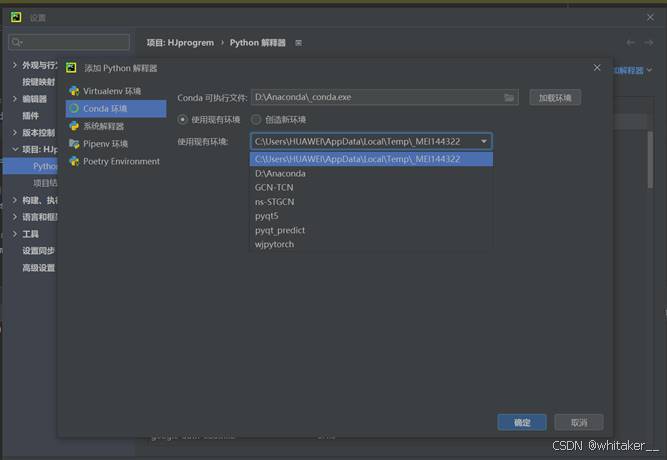The image size is (667, 460).
Task: Select Python interpreter item in settings tree
Action: [30, 166]
